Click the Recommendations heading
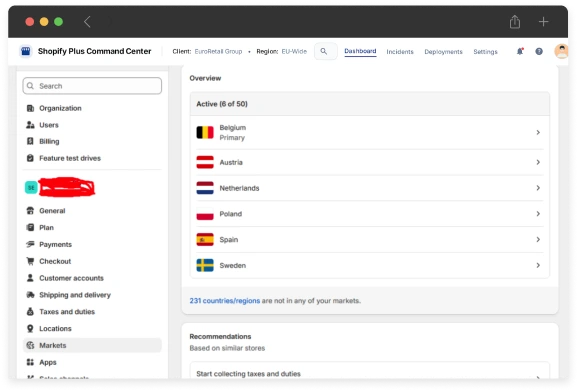This screenshot has height=392, width=579. [x=220, y=337]
